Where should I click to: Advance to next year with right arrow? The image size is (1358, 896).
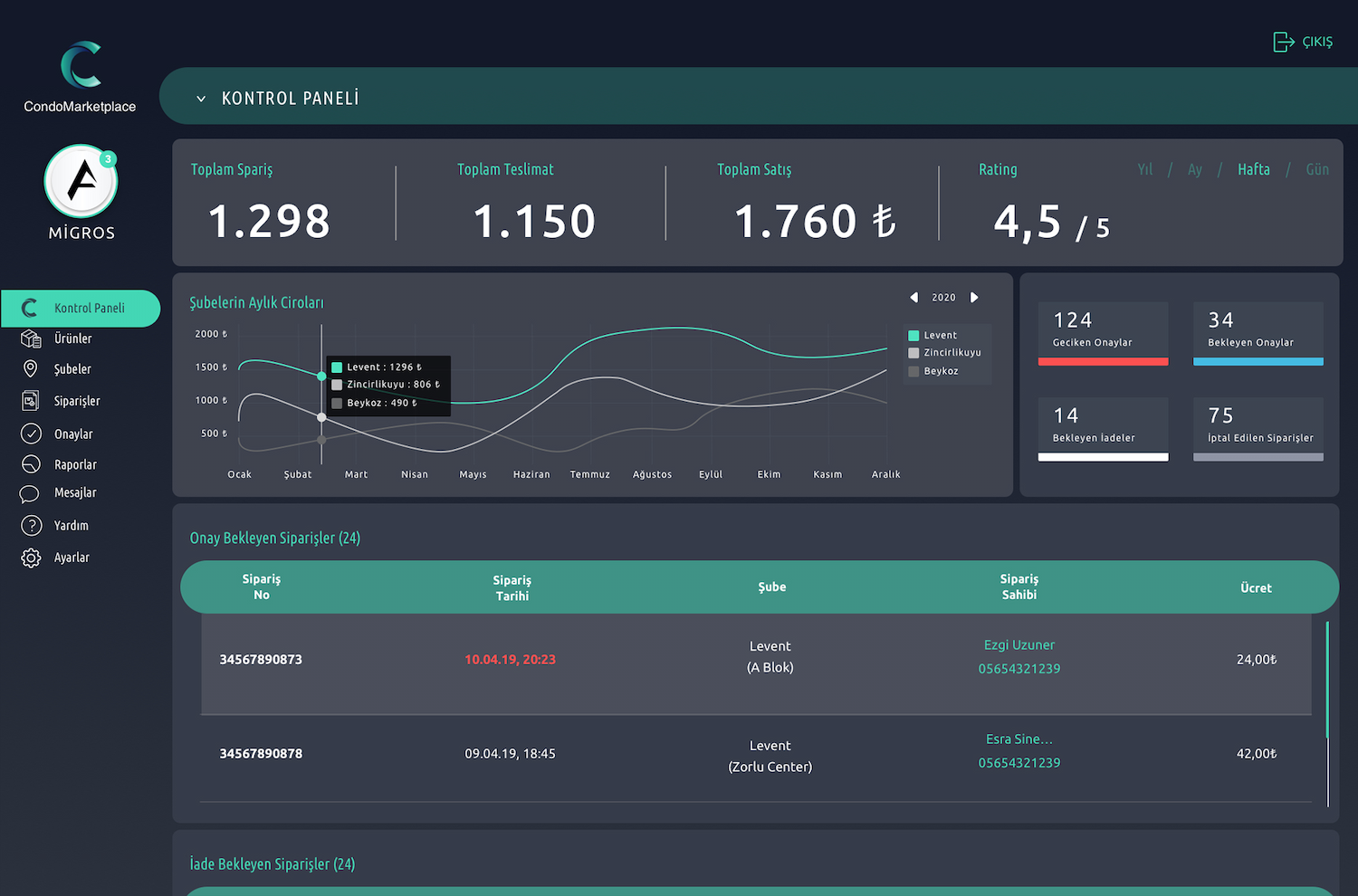pos(974,298)
